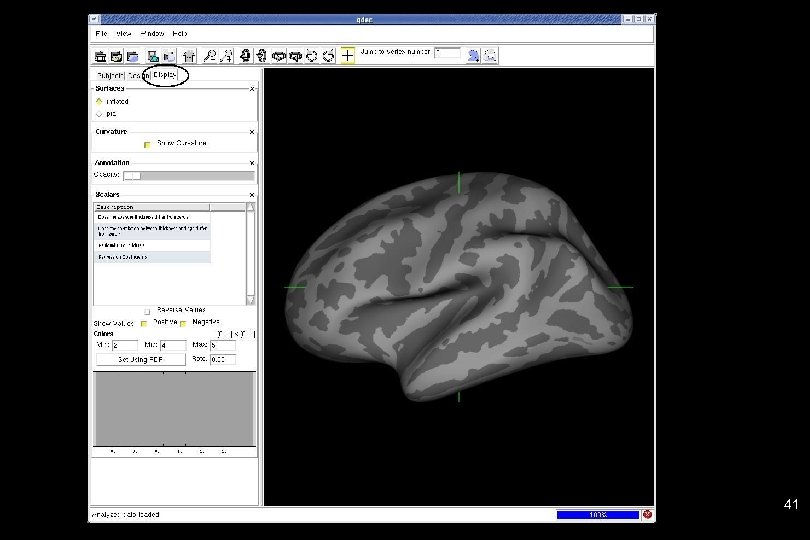Click the zoom out magnifier icon
Screen dimensions: 810x540
point(209,56)
